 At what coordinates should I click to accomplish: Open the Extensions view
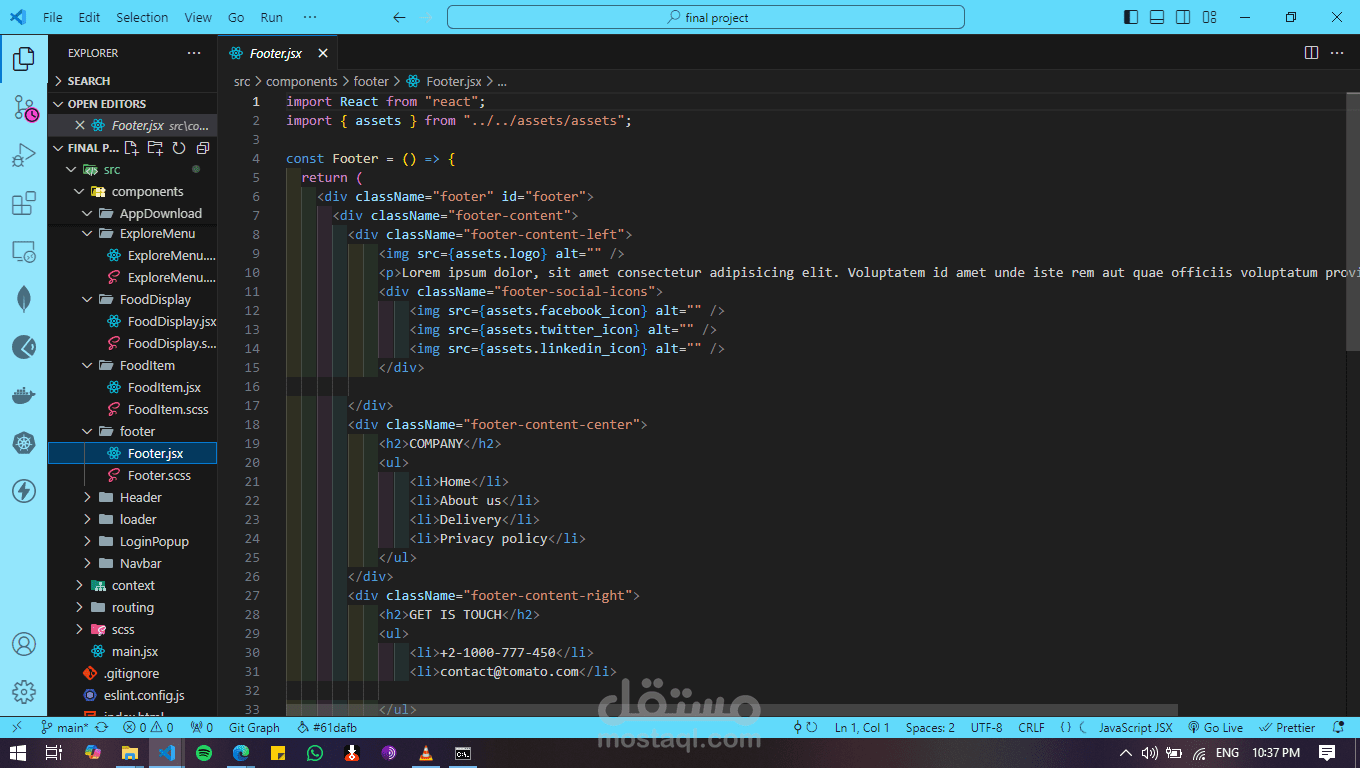tap(23, 204)
